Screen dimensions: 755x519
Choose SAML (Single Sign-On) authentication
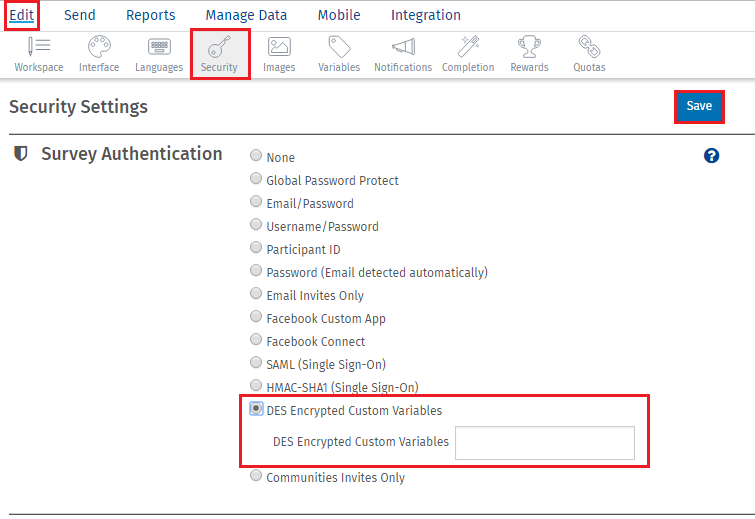click(257, 364)
